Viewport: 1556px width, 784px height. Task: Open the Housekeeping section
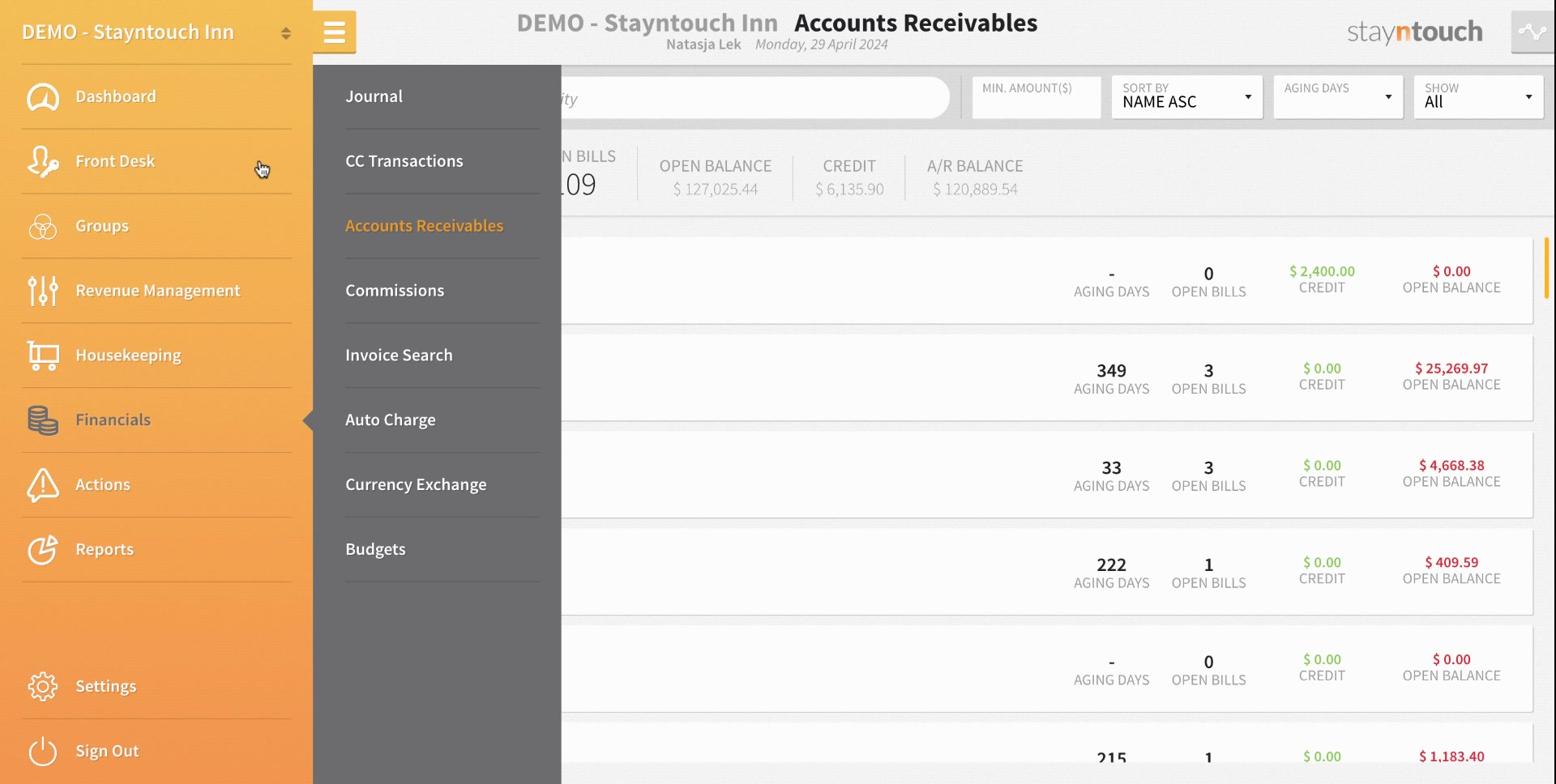[128, 356]
